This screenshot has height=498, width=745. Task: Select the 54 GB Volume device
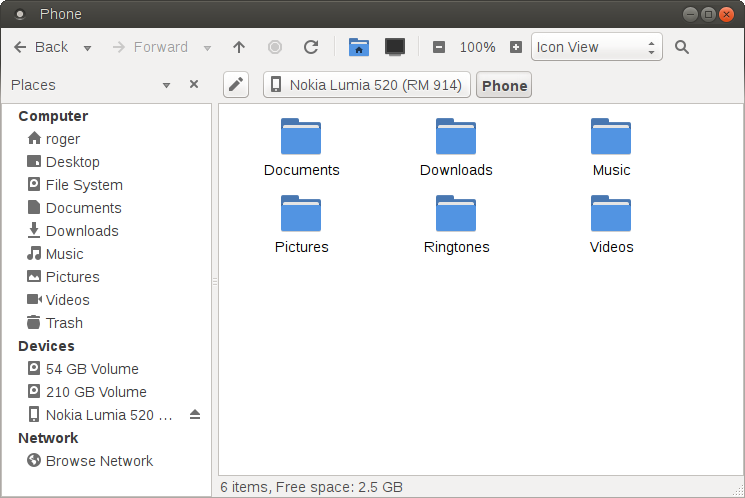click(107, 369)
